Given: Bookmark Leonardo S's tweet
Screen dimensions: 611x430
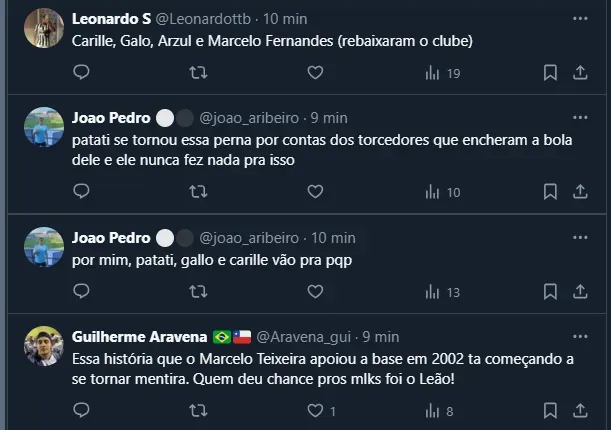Looking at the screenshot, I should click(550, 72).
